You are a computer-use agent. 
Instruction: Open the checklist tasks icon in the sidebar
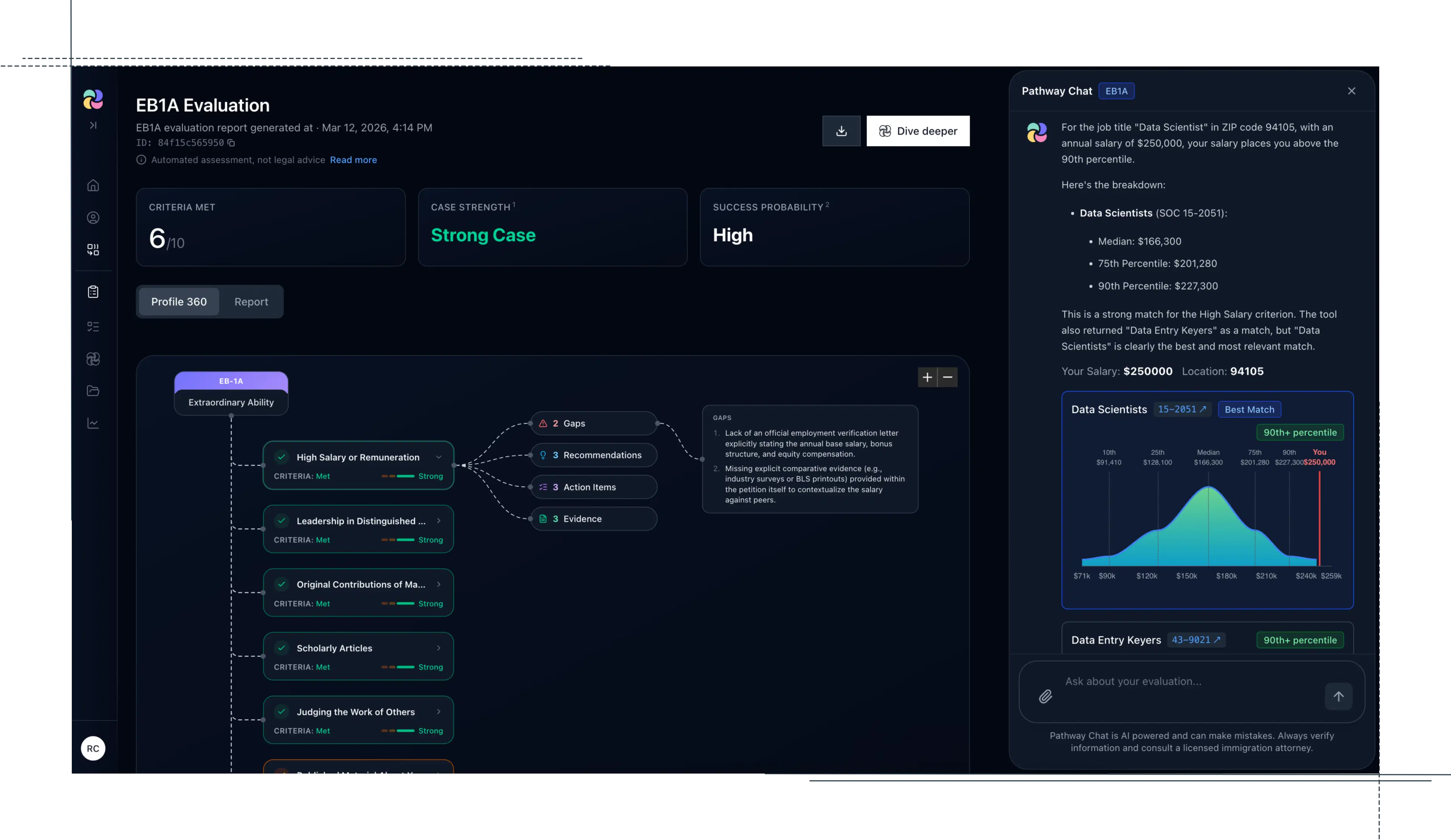(x=93, y=326)
